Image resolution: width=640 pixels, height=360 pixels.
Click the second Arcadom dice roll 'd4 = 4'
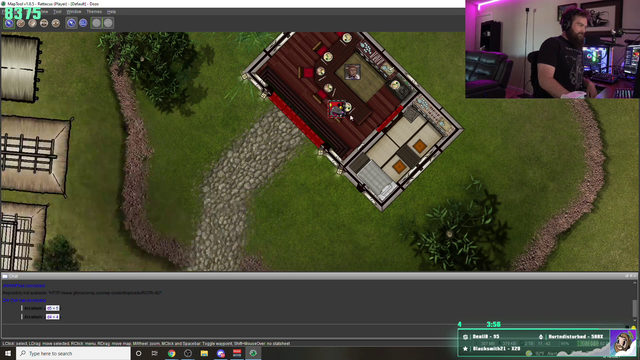click(x=53, y=317)
